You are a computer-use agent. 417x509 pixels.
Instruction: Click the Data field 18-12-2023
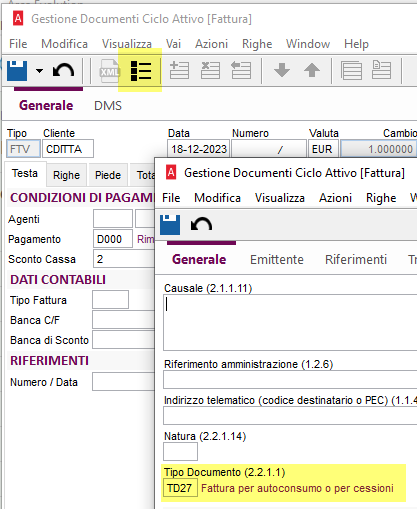(199, 149)
